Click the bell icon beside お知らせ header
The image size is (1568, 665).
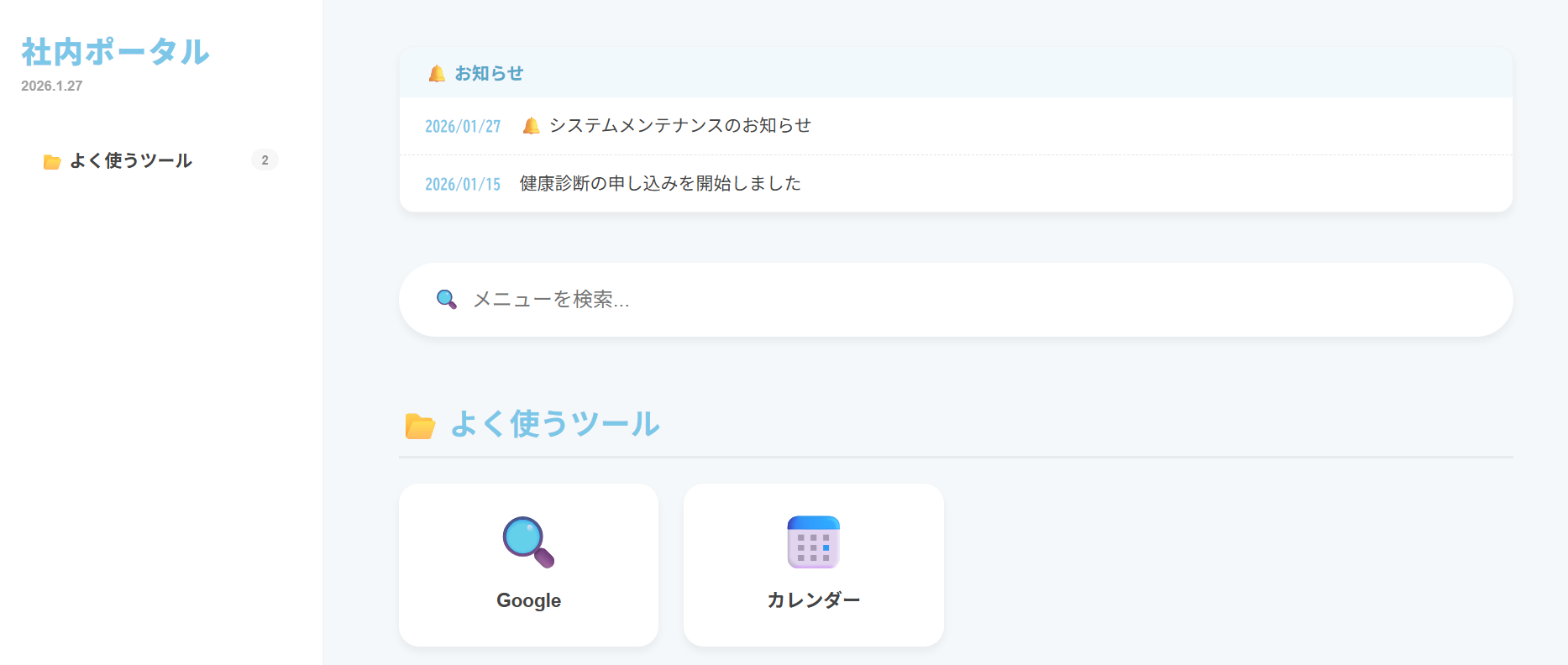click(x=437, y=74)
